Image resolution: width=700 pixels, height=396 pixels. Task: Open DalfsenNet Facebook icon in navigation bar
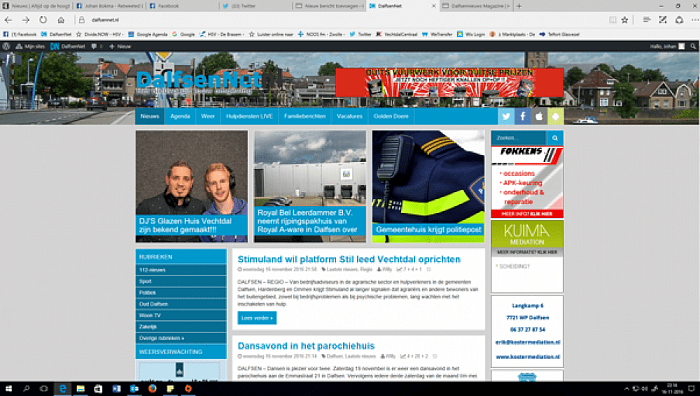point(522,116)
